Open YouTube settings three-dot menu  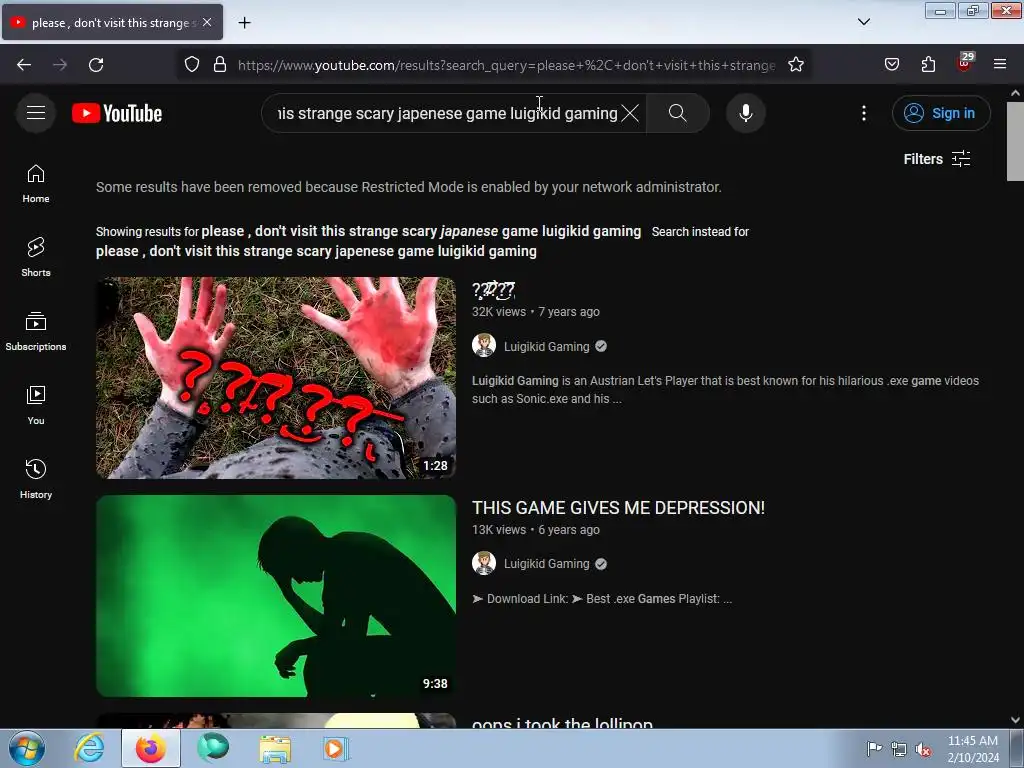point(864,113)
